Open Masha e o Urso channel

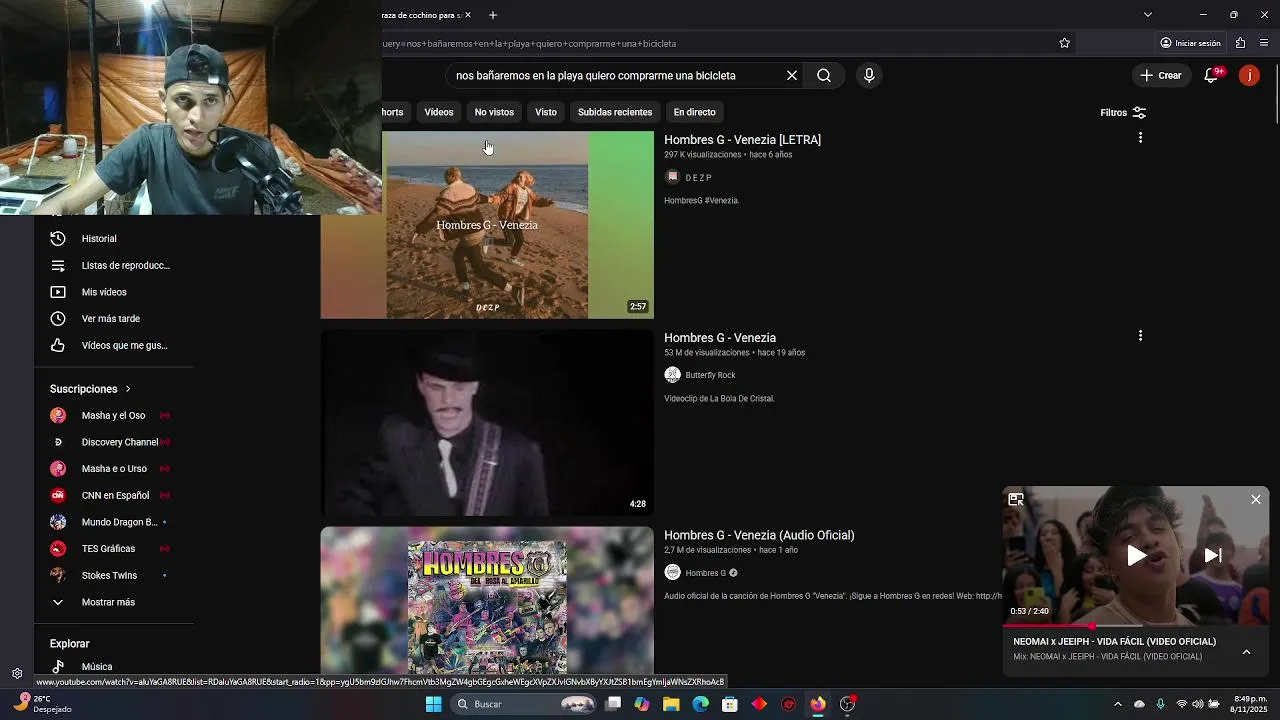(x=114, y=469)
